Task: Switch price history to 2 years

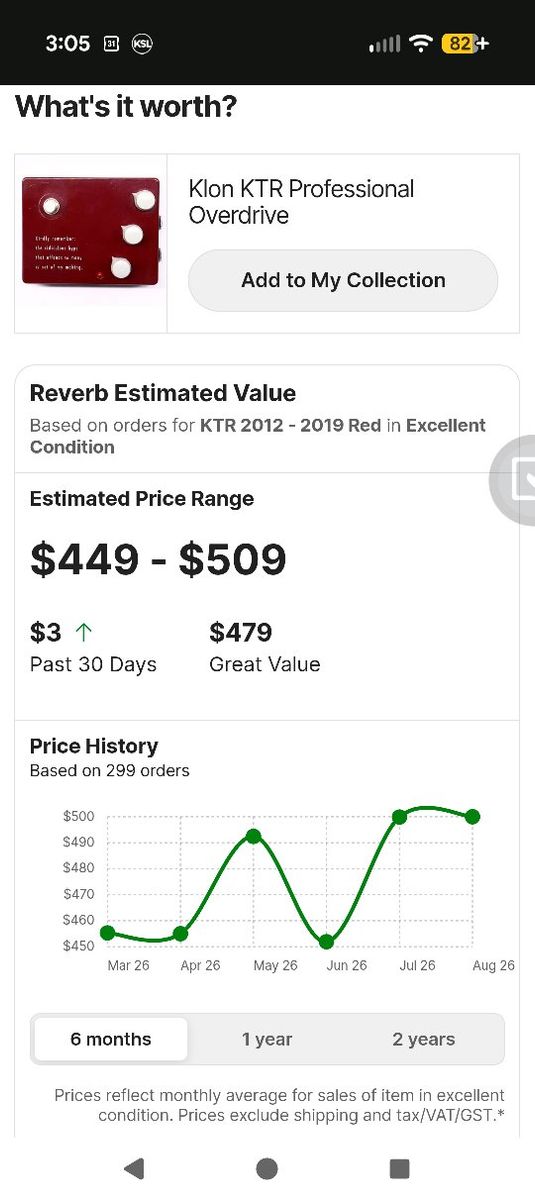Action: (x=423, y=1039)
